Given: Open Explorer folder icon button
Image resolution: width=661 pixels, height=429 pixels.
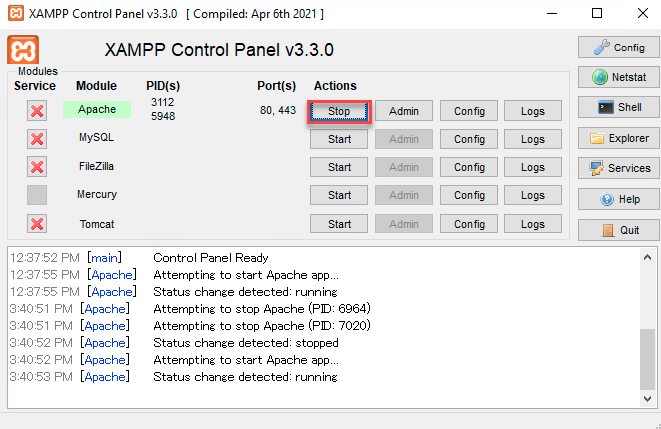Looking at the screenshot, I should point(619,138).
